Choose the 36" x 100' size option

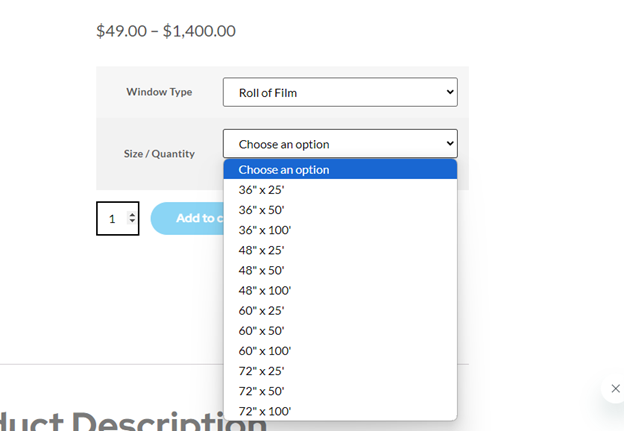[340, 230]
